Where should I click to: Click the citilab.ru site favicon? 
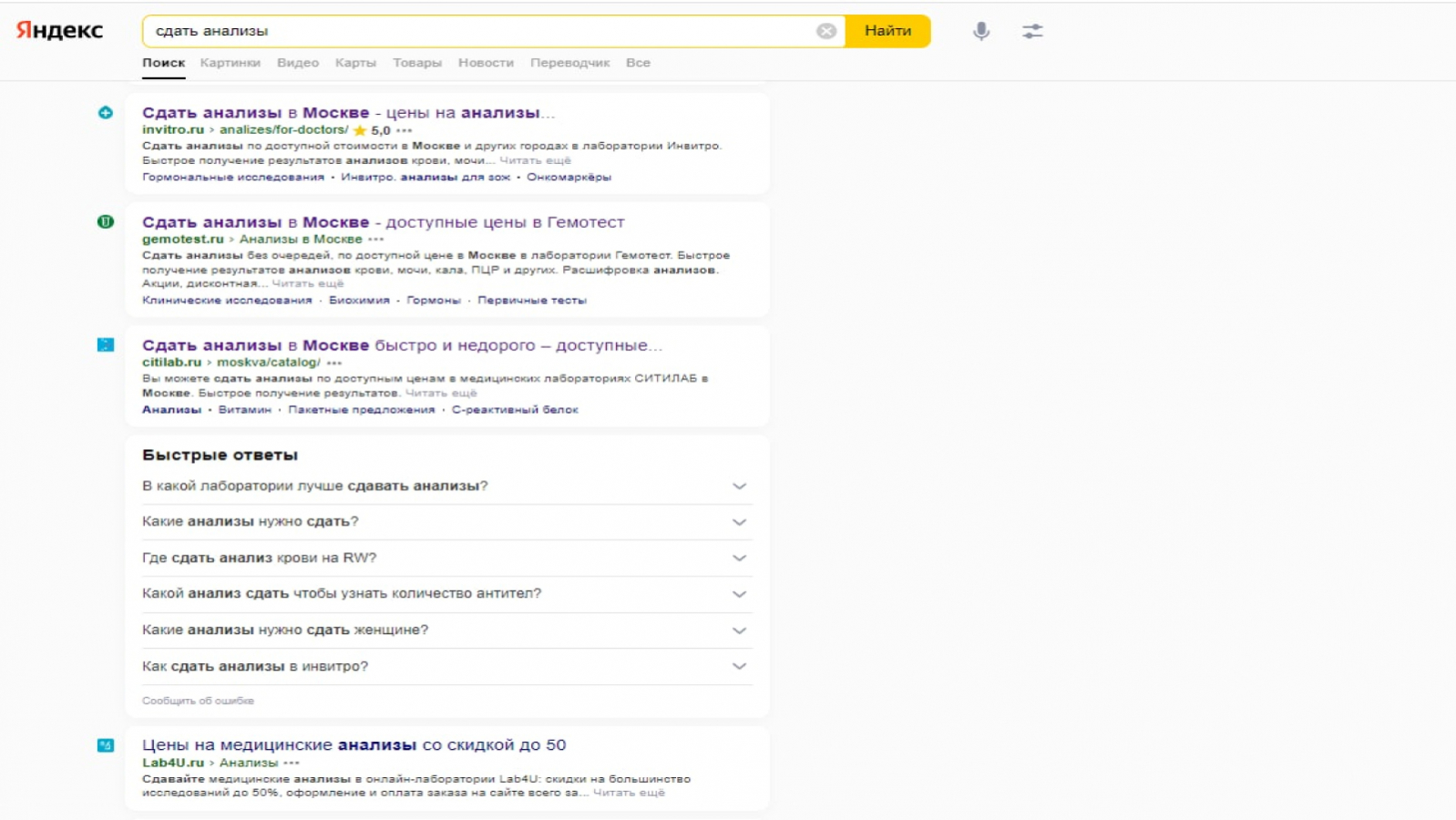[x=106, y=344]
